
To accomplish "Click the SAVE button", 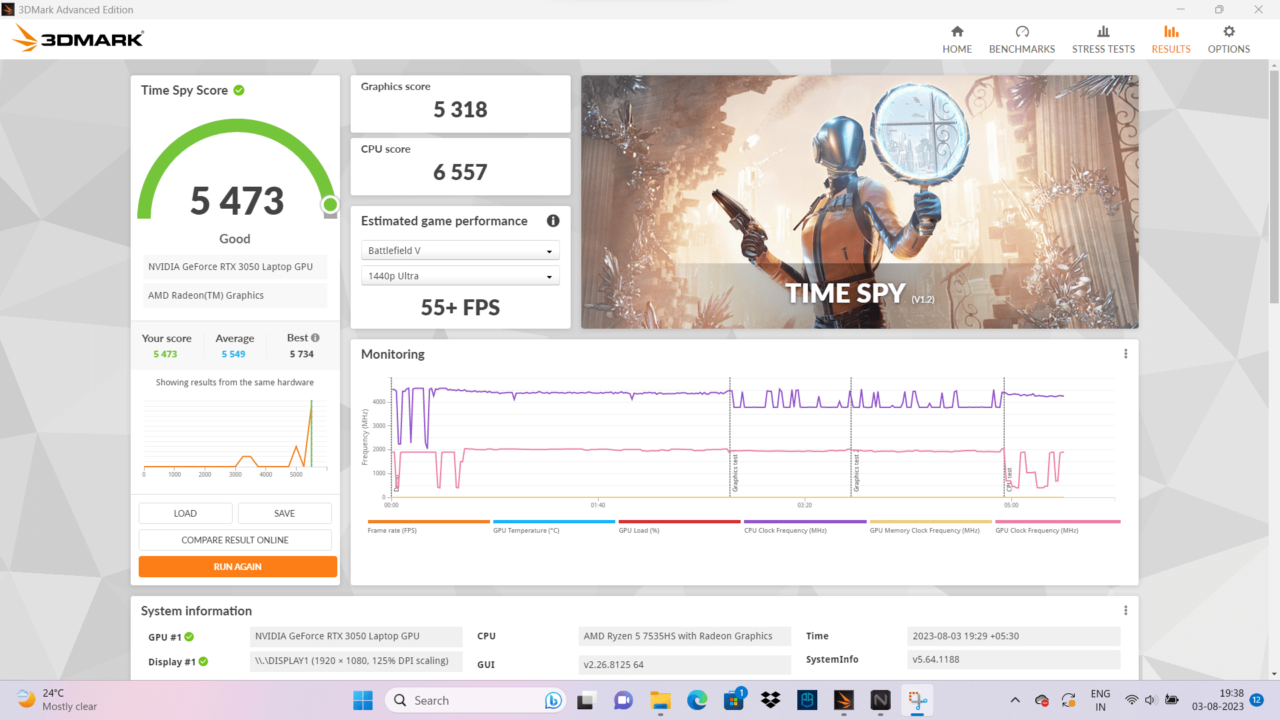I will click(x=284, y=513).
